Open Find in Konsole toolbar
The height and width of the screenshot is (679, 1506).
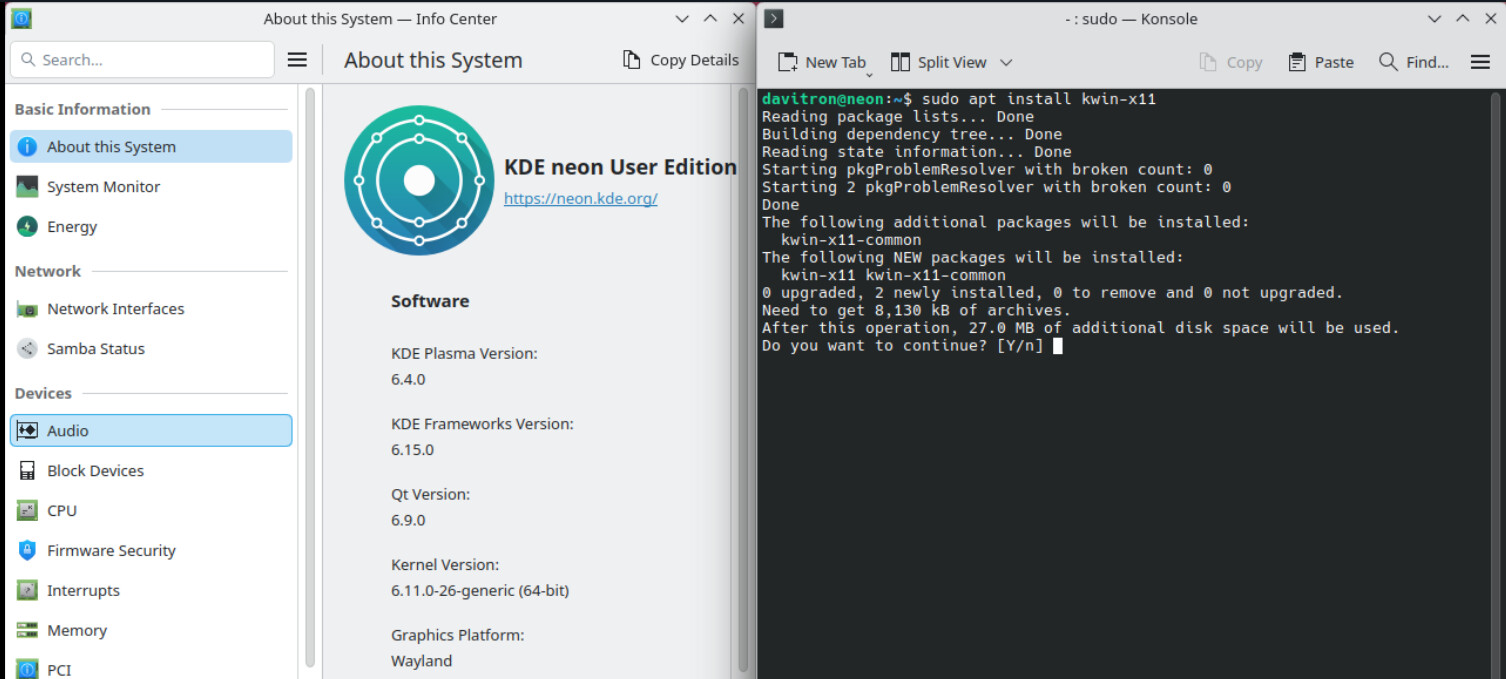click(1414, 62)
